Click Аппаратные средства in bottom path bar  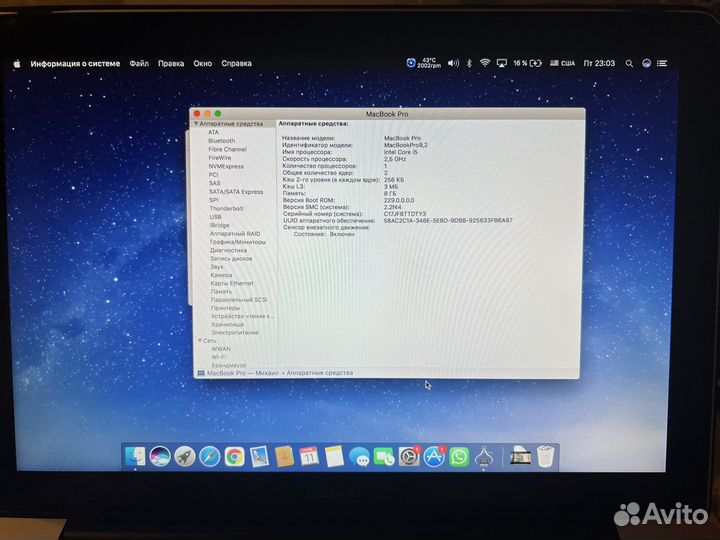(x=320, y=373)
